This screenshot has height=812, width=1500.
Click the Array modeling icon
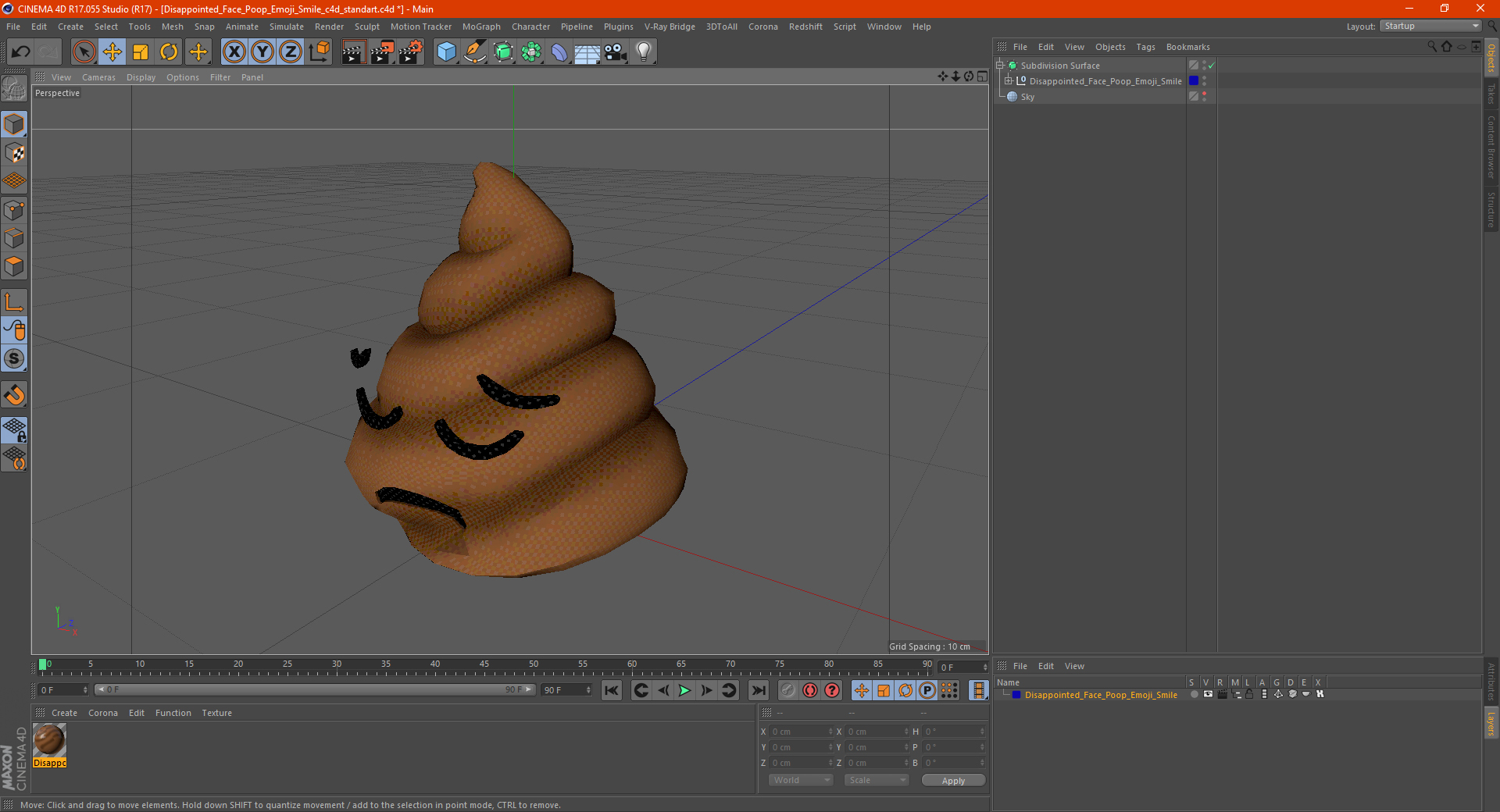tap(531, 52)
